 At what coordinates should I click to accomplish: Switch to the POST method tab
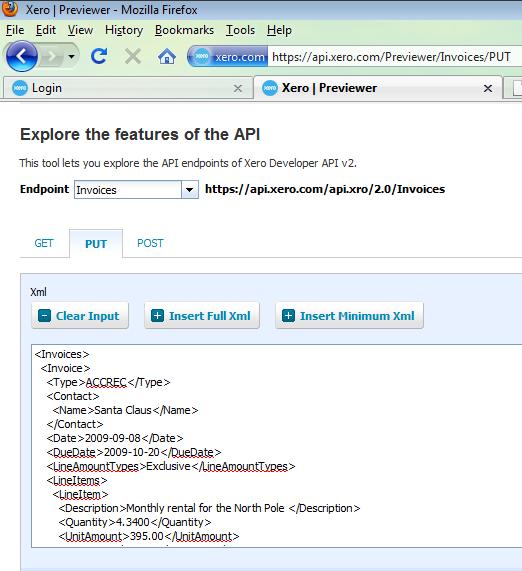(x=150, y=243)
